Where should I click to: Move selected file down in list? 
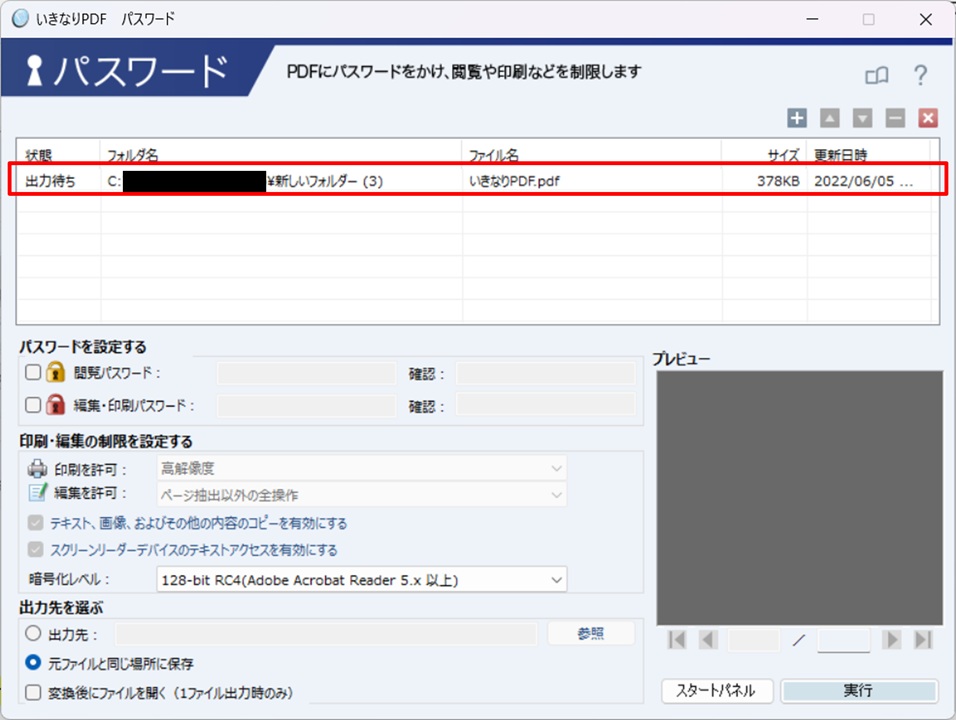862,118
